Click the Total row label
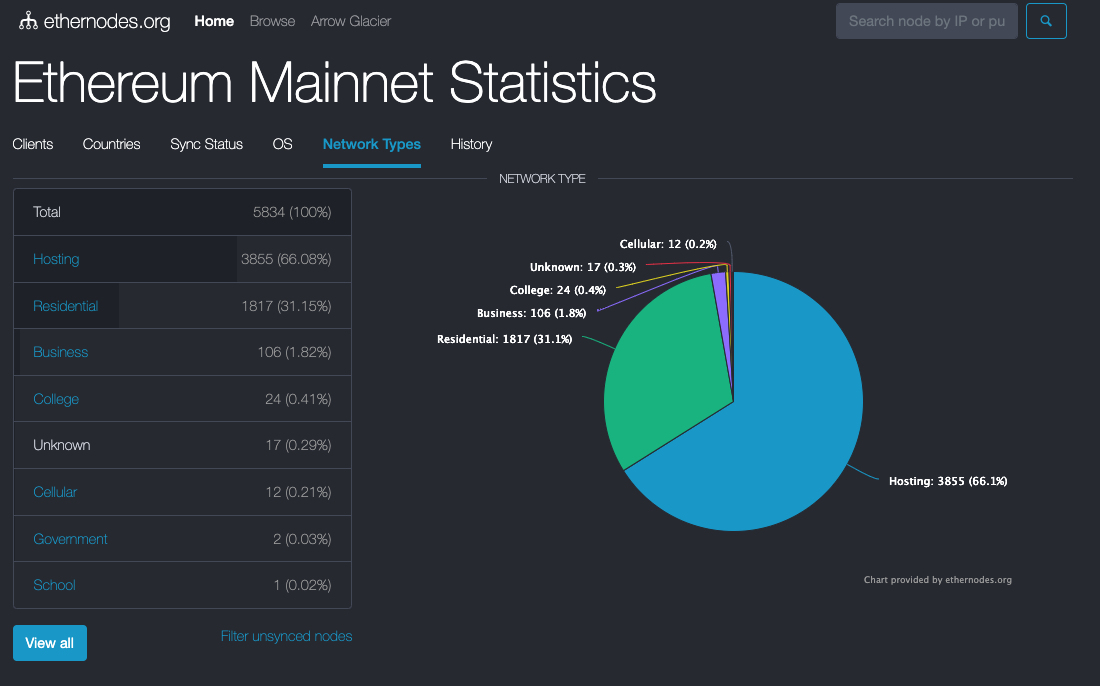The width and height of the screenshot is (1100, 686). (47, 212)
